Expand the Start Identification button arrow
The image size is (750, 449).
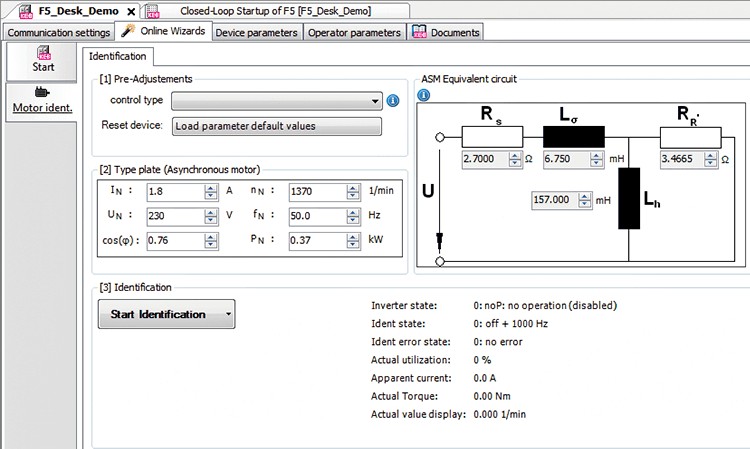click(229, 314)
